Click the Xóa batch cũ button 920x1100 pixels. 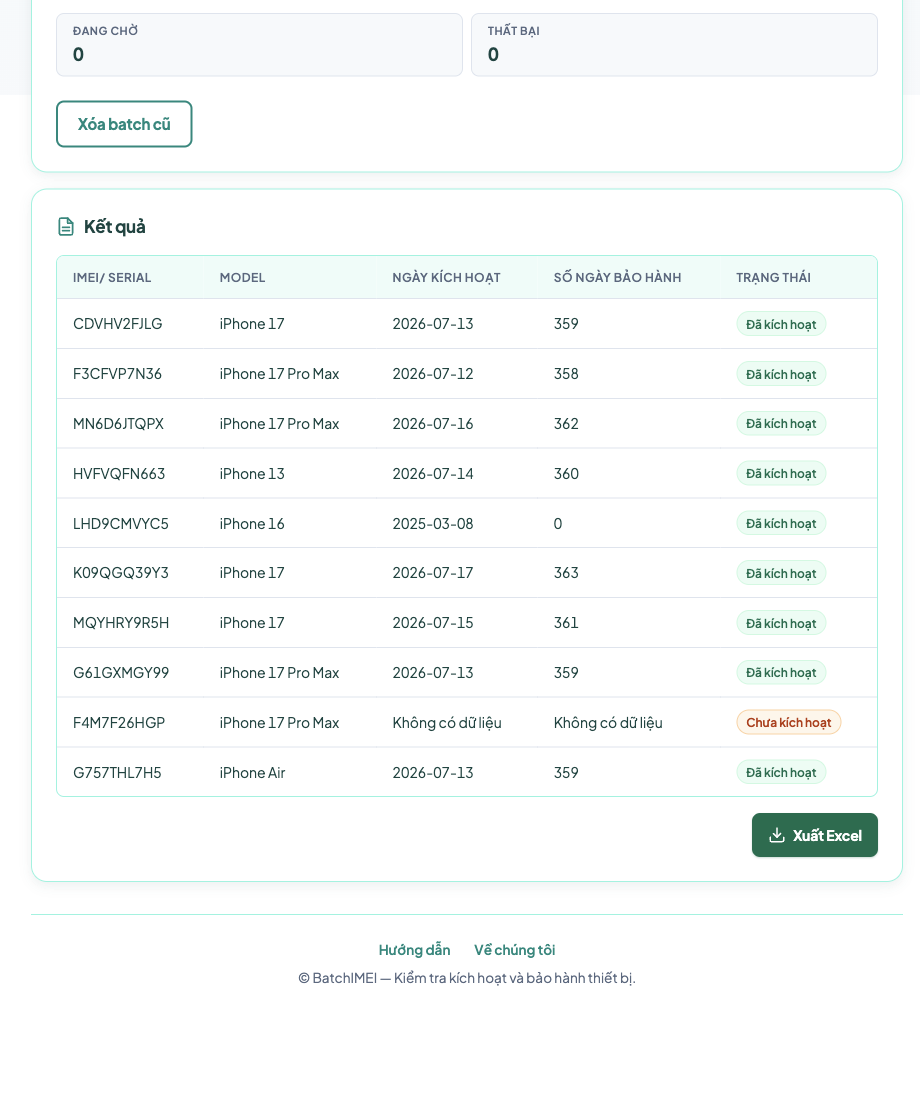pos(124,124)
